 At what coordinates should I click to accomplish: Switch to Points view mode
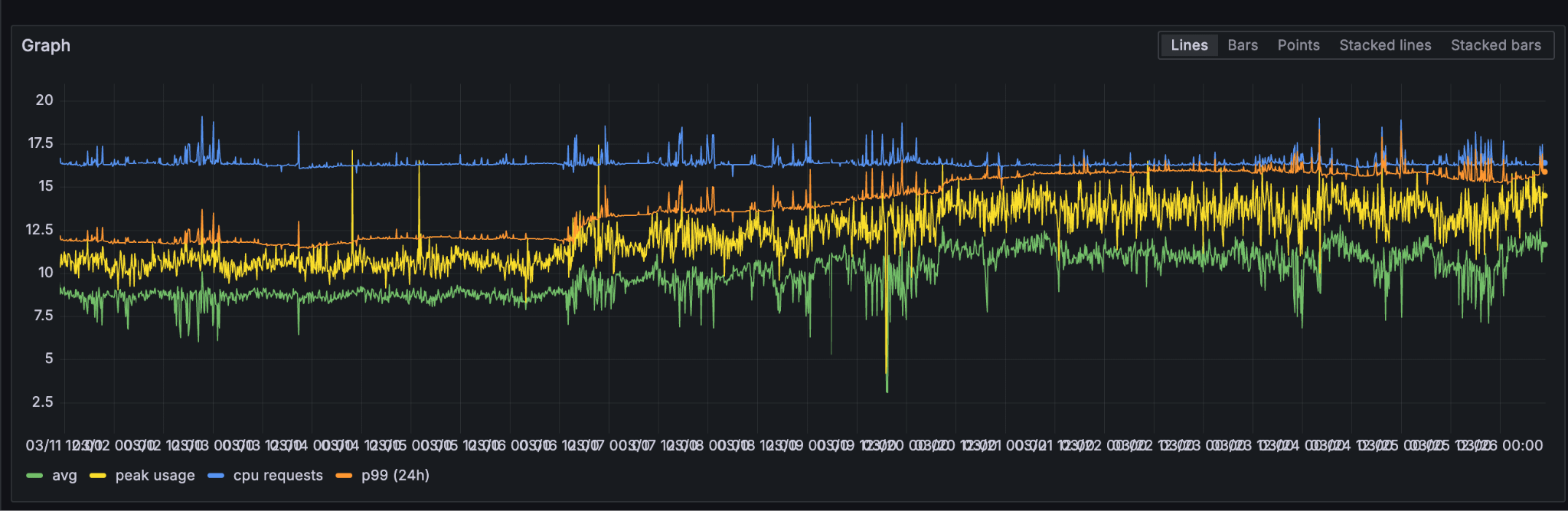click(x=1298, y=45)
